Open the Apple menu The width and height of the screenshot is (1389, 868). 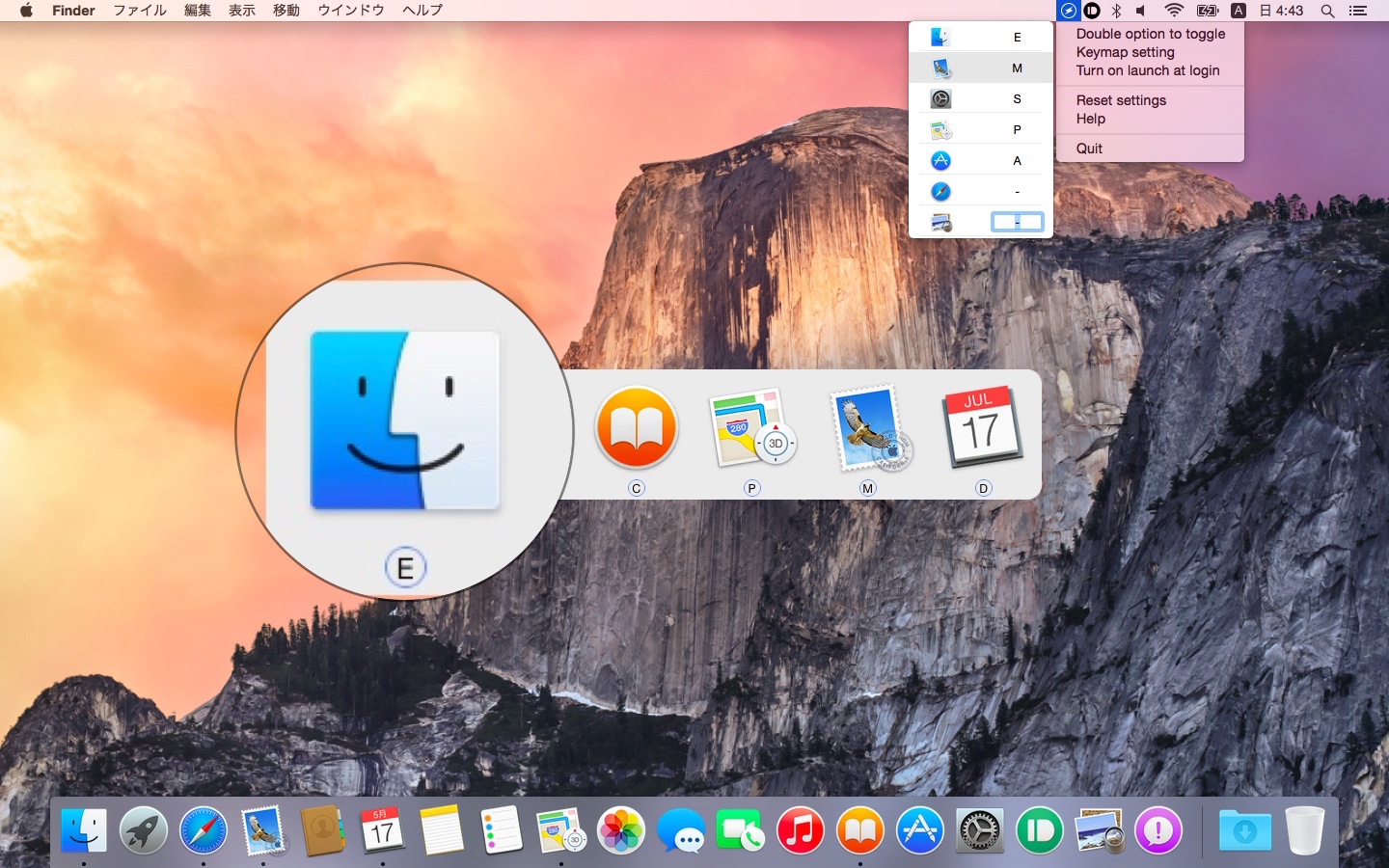26,11
